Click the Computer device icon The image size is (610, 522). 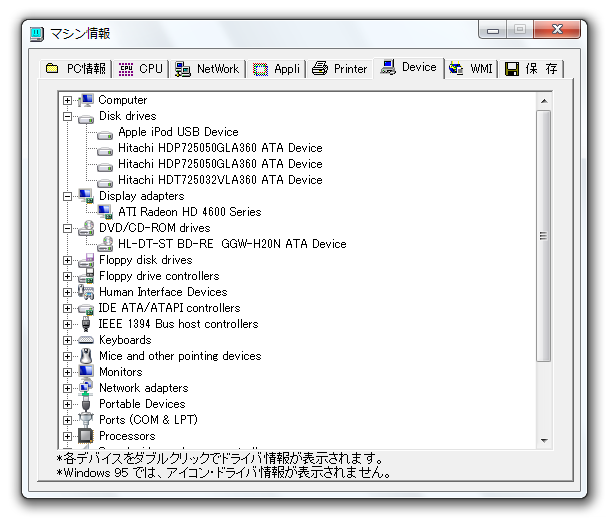[86, 100]
